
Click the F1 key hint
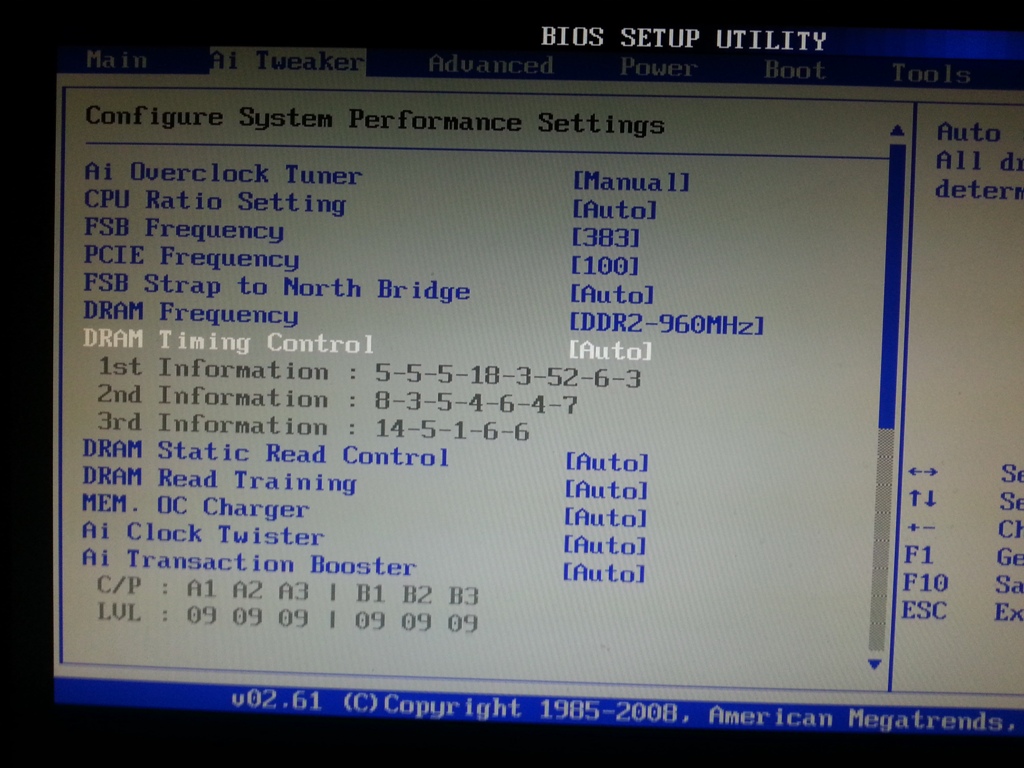click(x=918, y=555)
